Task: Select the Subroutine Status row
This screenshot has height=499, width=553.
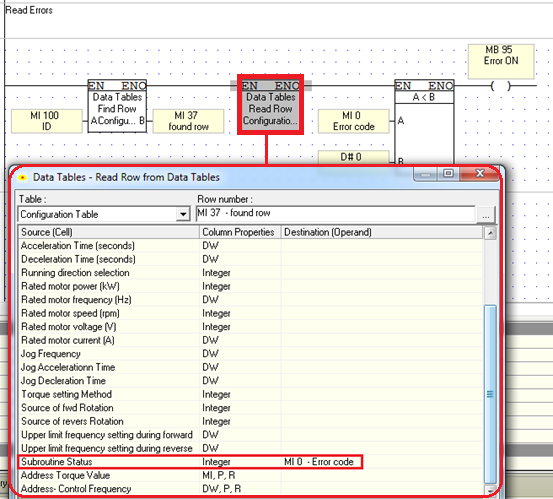Action: 190,462
